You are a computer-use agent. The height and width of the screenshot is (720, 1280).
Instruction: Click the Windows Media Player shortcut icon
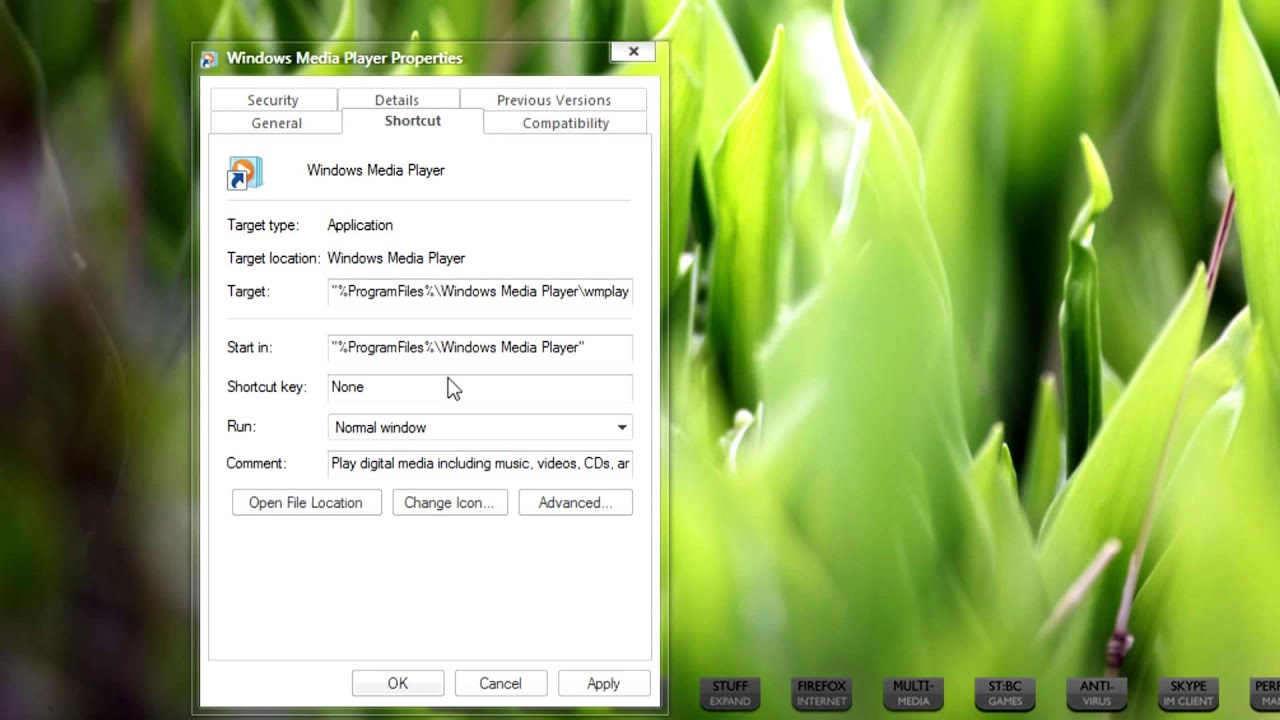click(x=245, y=173)
